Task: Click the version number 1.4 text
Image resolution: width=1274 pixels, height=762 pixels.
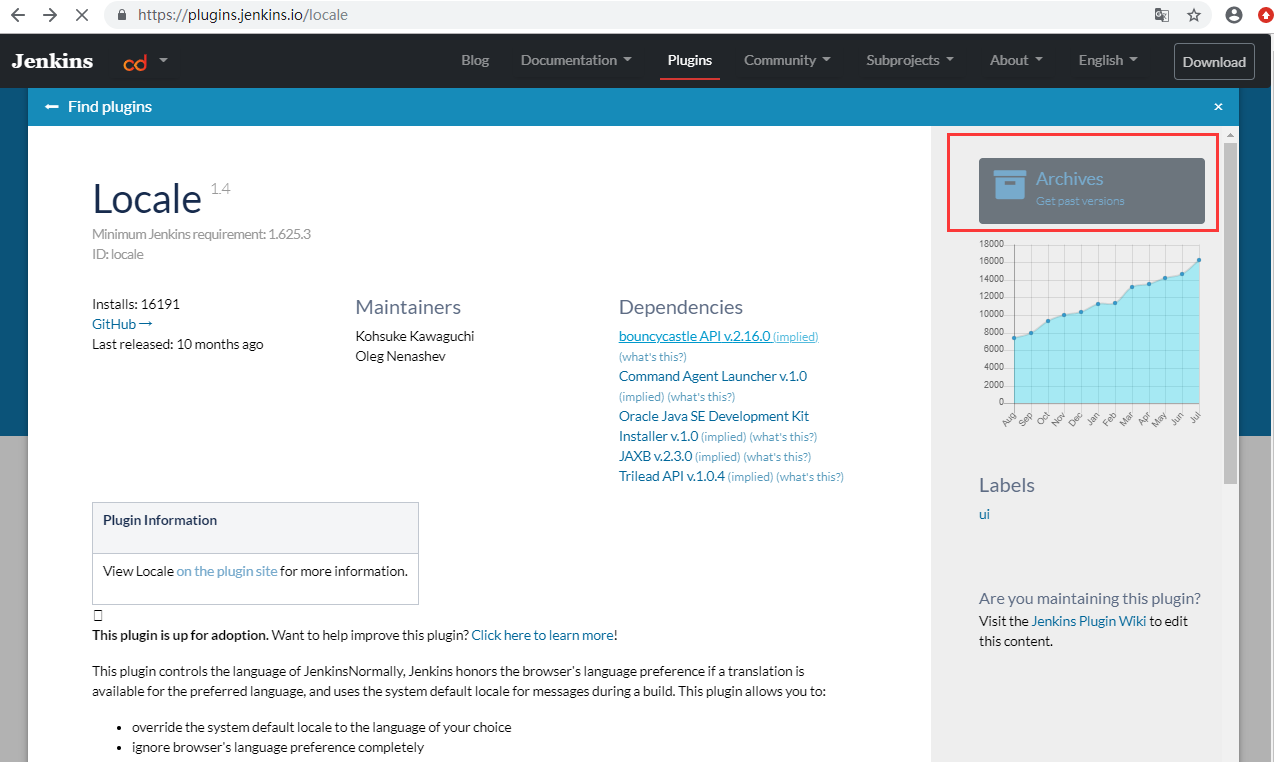Action: 220,189
